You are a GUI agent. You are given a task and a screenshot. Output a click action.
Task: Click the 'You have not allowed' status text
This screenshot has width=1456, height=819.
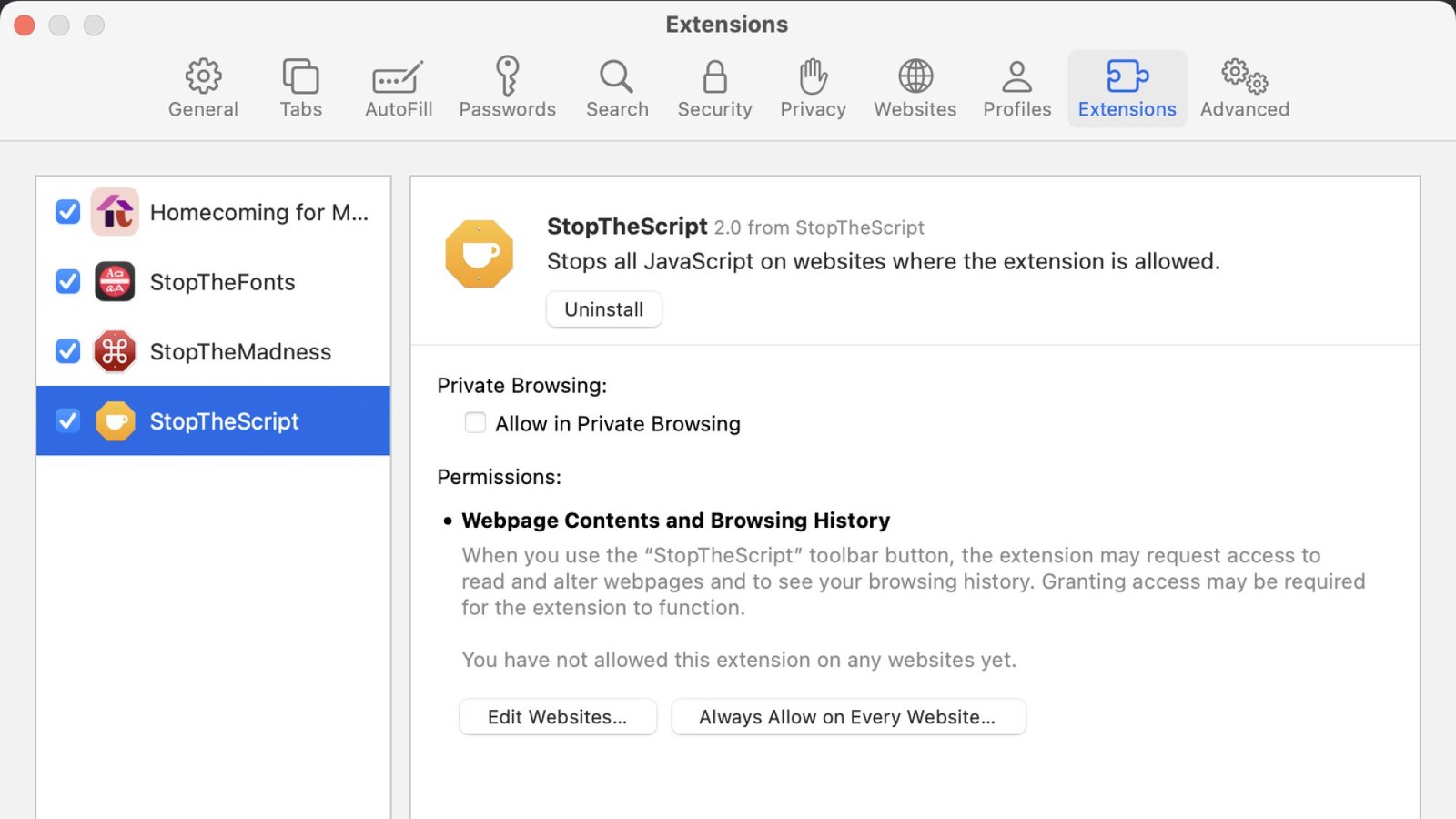click(739, 660)
